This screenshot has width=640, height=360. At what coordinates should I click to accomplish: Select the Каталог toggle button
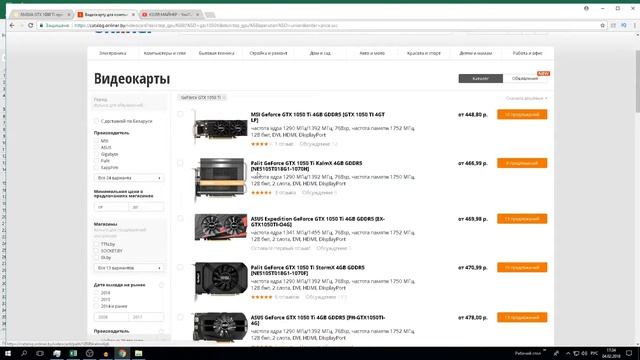coord(480,78)
